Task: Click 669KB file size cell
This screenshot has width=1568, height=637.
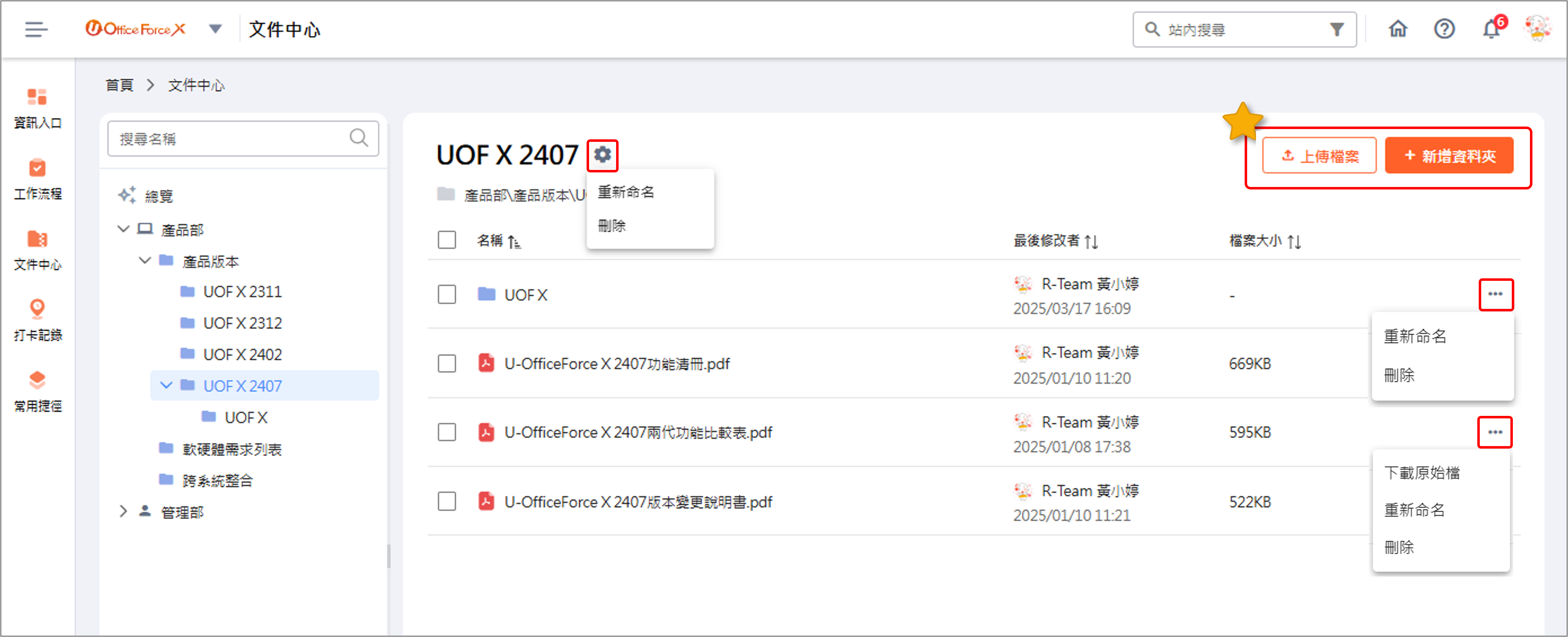Action: tap(1250, 364)
